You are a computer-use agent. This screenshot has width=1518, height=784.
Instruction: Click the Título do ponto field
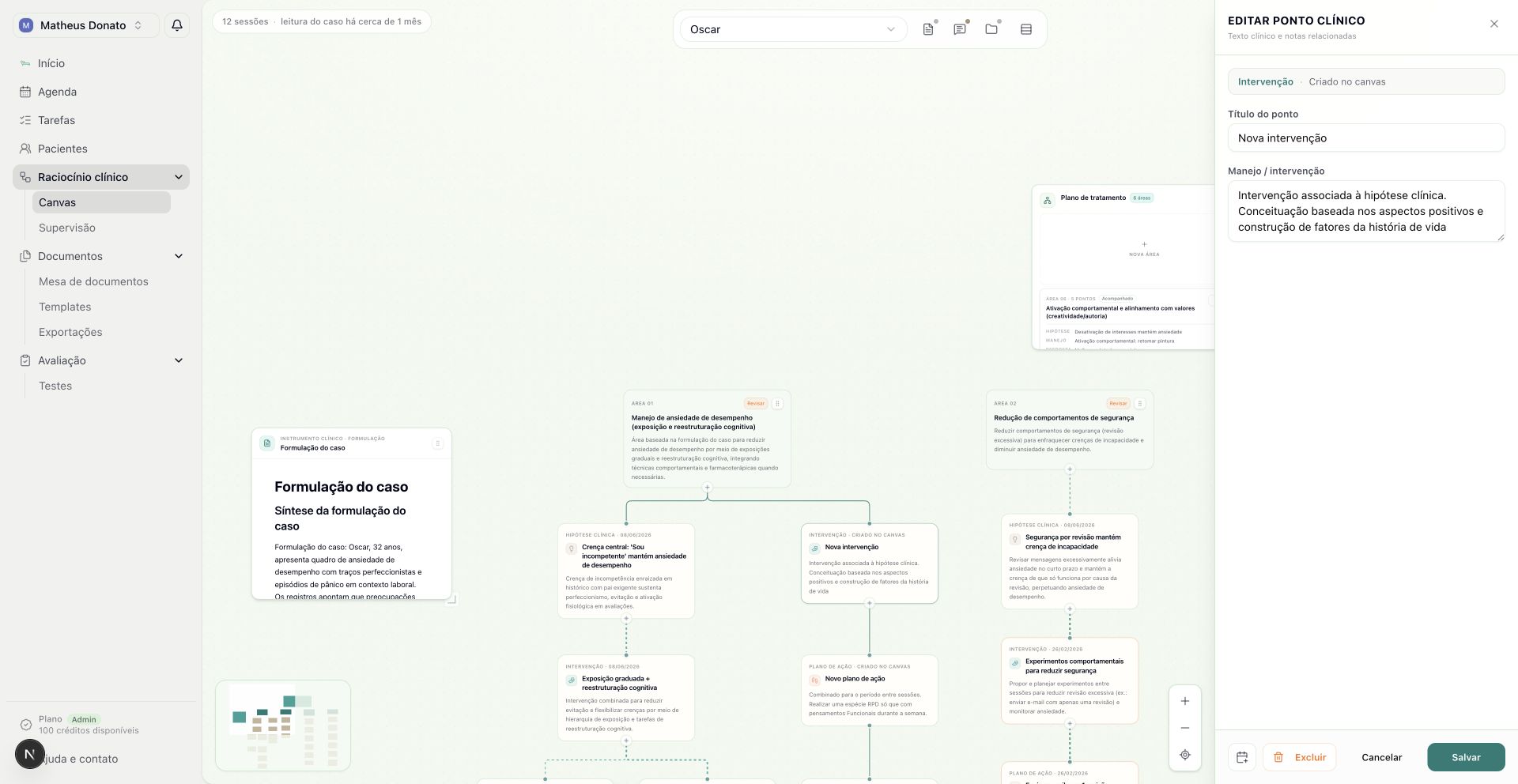tap(1366, 138)
